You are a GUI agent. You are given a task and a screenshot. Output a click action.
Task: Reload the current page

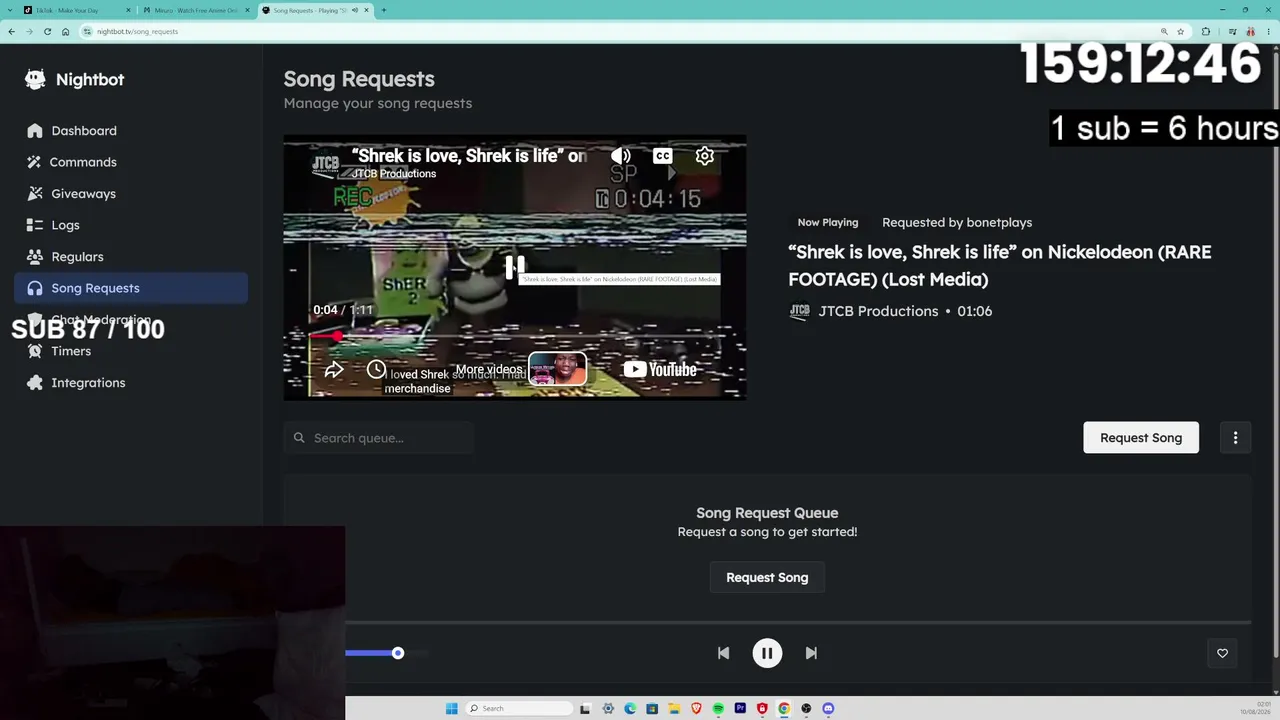47,32
